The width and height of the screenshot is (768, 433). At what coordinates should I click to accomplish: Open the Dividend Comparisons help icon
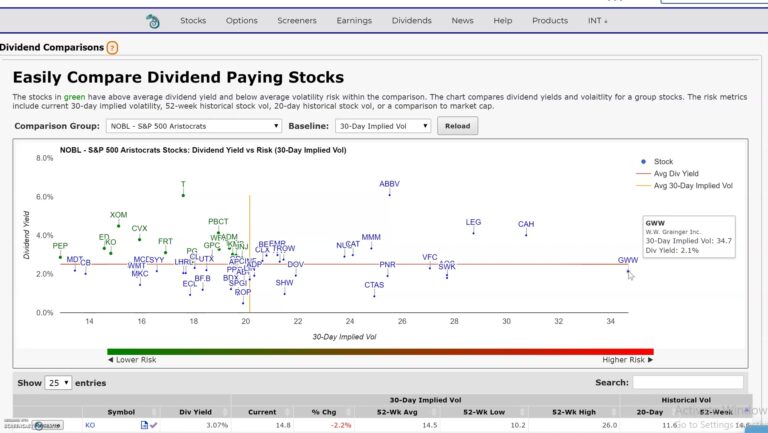coord(112,48)
